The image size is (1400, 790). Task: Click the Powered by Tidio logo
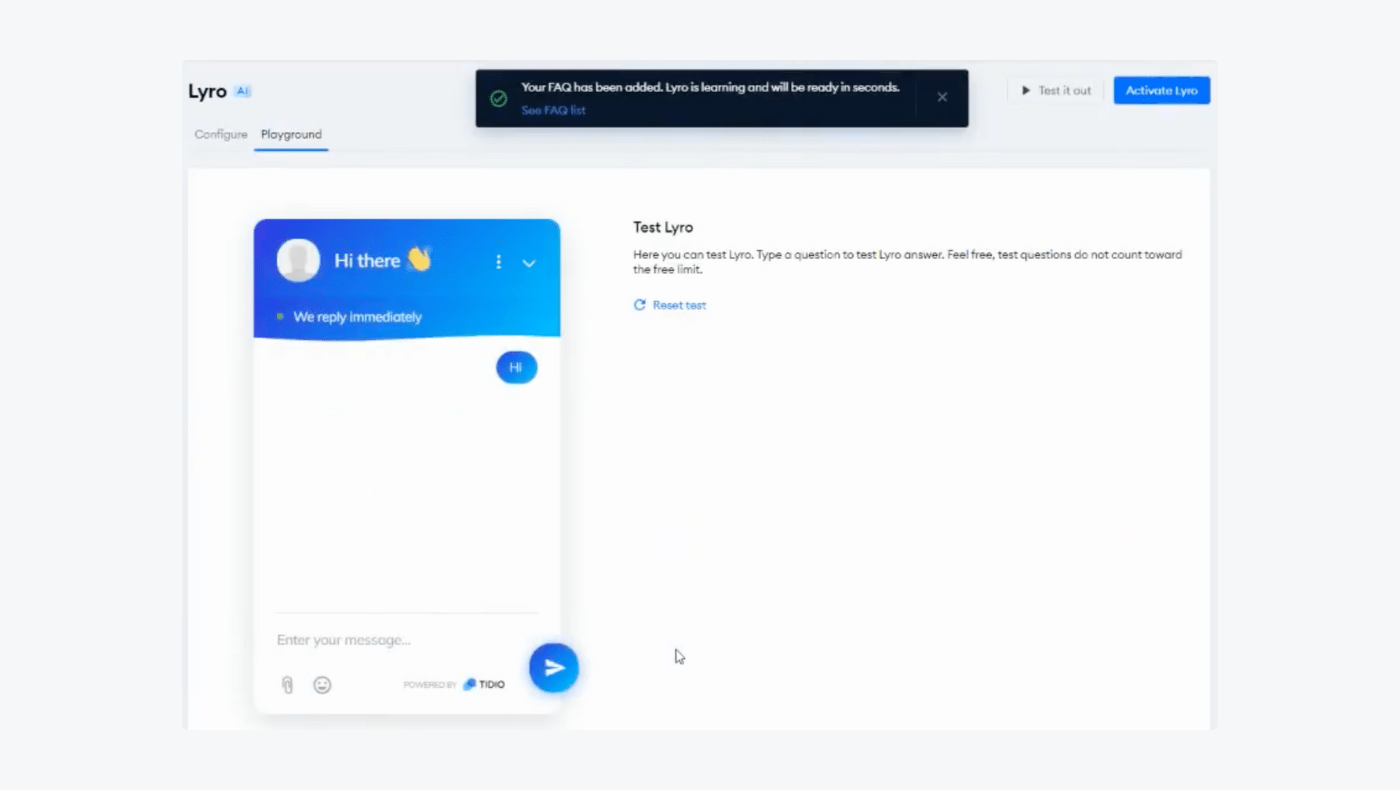454,685
